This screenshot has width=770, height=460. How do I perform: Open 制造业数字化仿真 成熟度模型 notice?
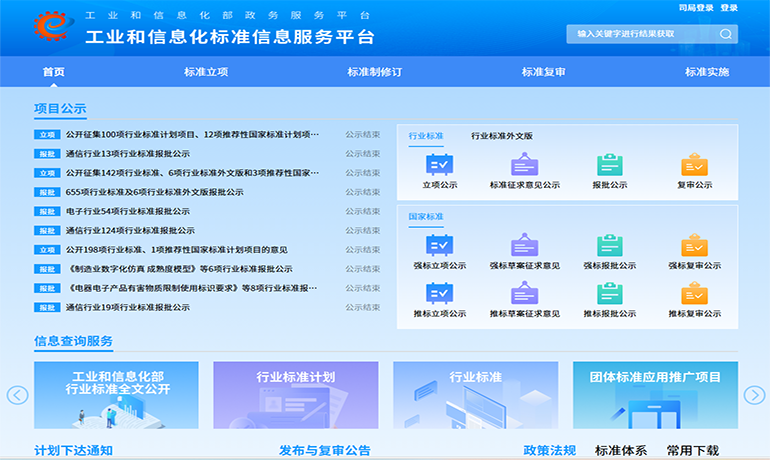click(x=179, y=269)
